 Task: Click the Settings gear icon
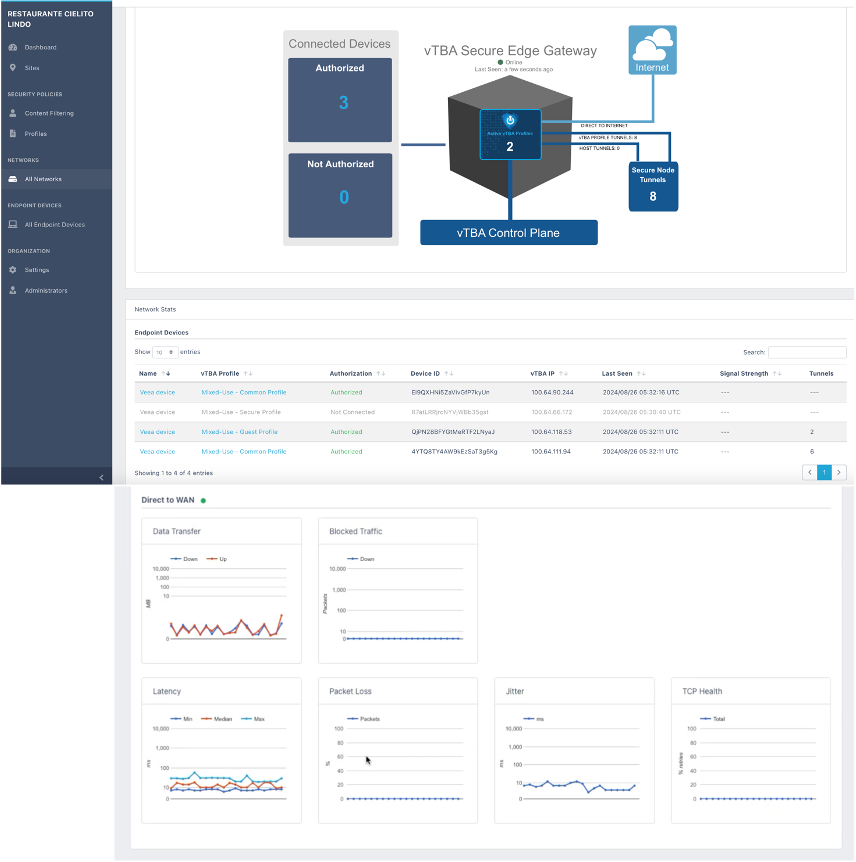13,270
